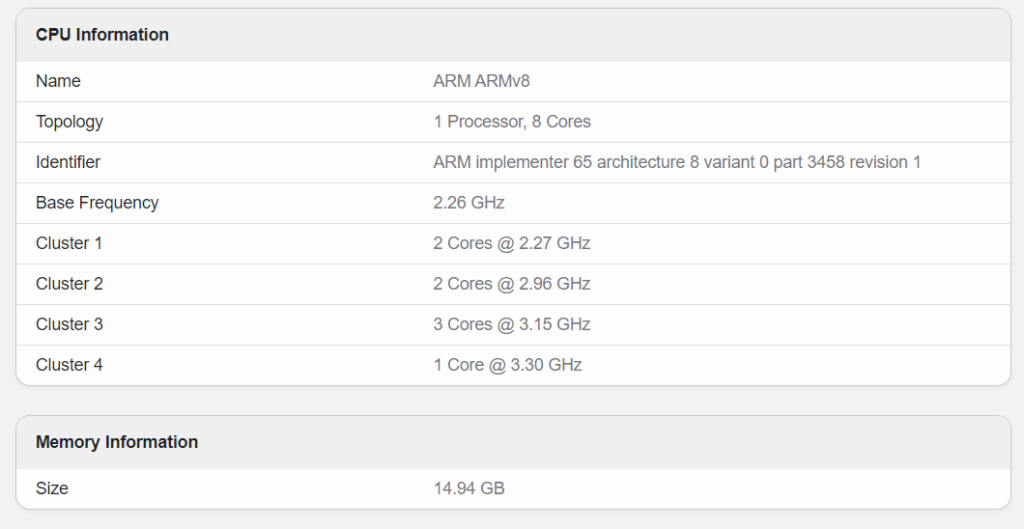1024x529 pixels.
Task: Click the 1 Core @ 3.30 GHz value
Action: click(x=508, y=365)
